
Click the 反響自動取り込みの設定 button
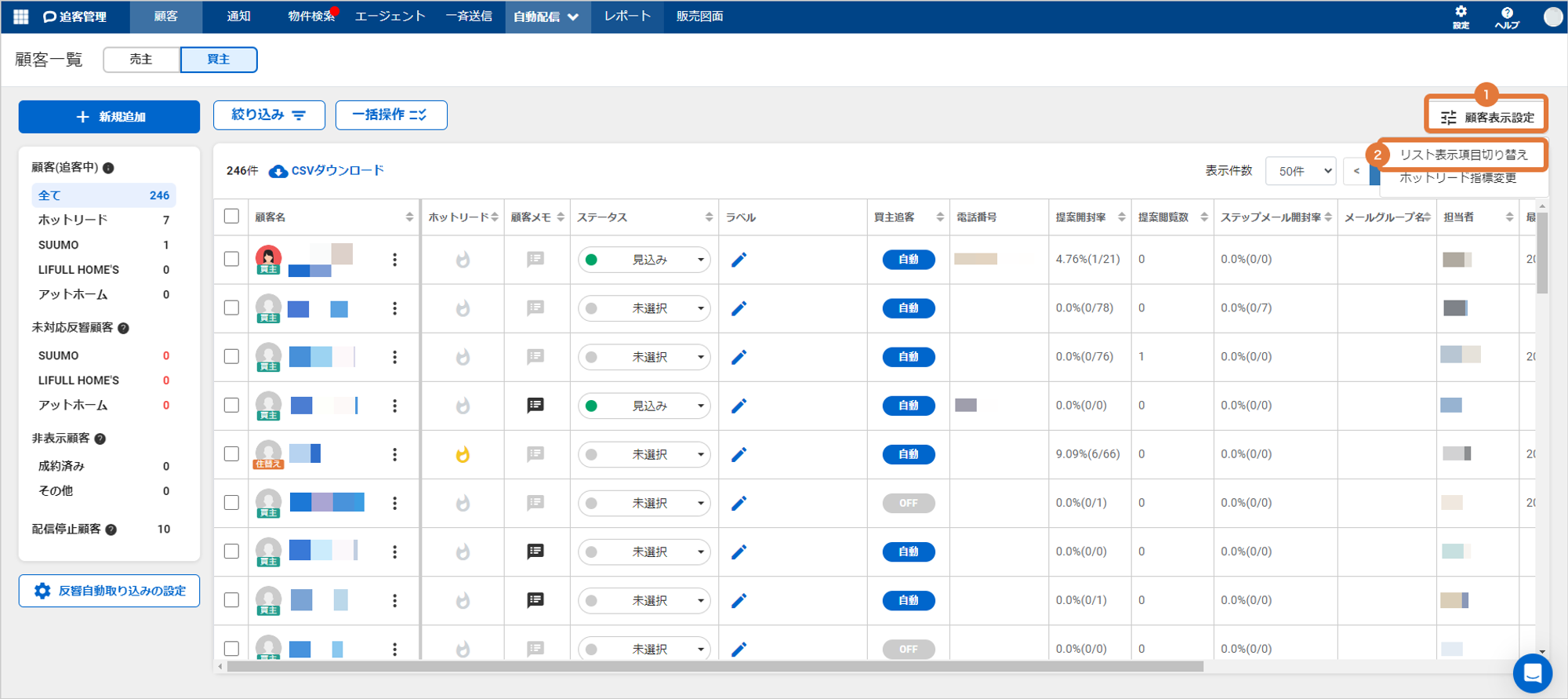click(109, 591)
